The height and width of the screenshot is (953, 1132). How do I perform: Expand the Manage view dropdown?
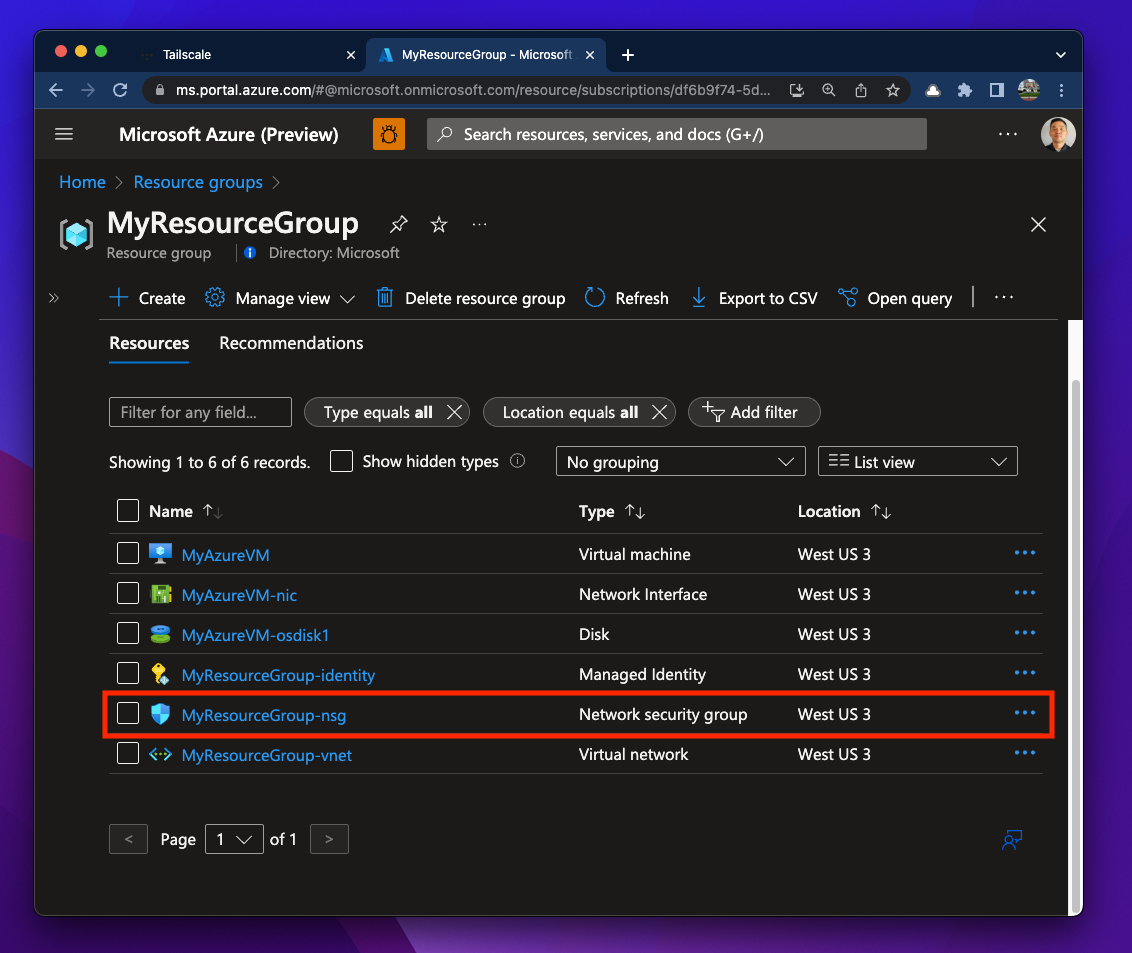point(281,298)
